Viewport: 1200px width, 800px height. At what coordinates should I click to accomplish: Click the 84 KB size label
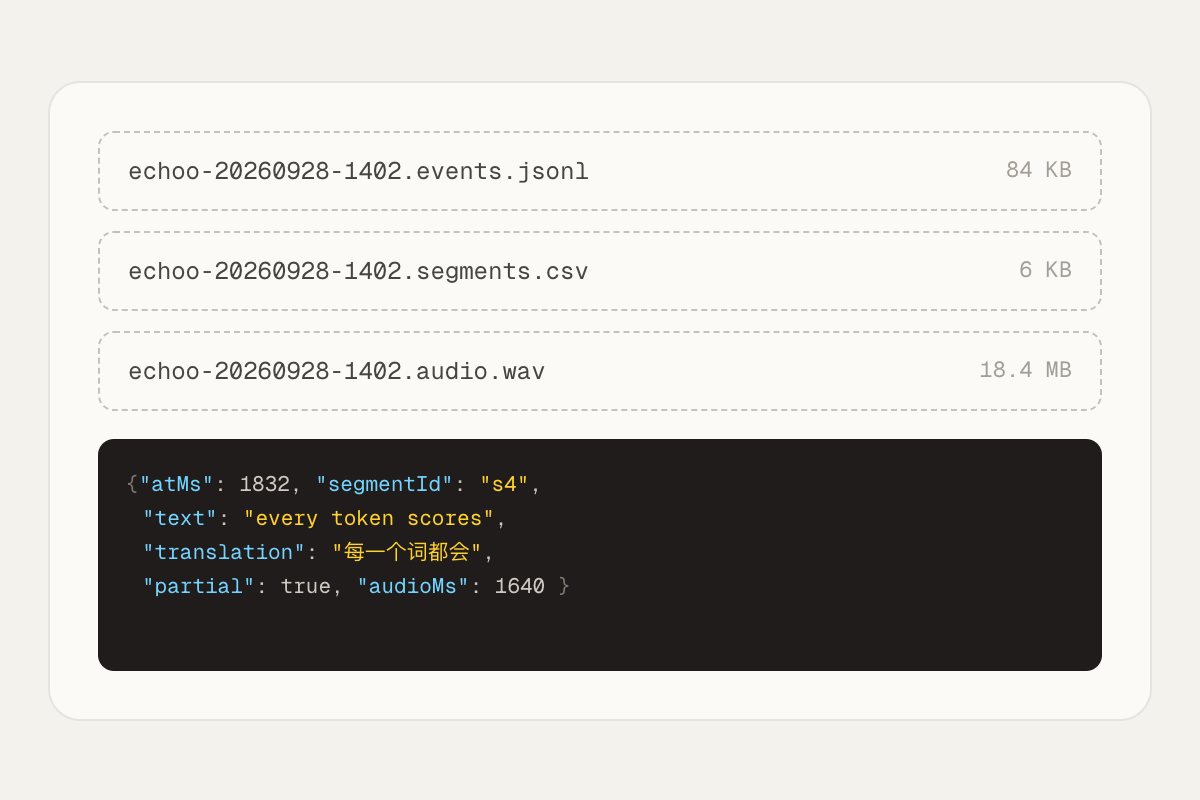tap(1038, 170)
